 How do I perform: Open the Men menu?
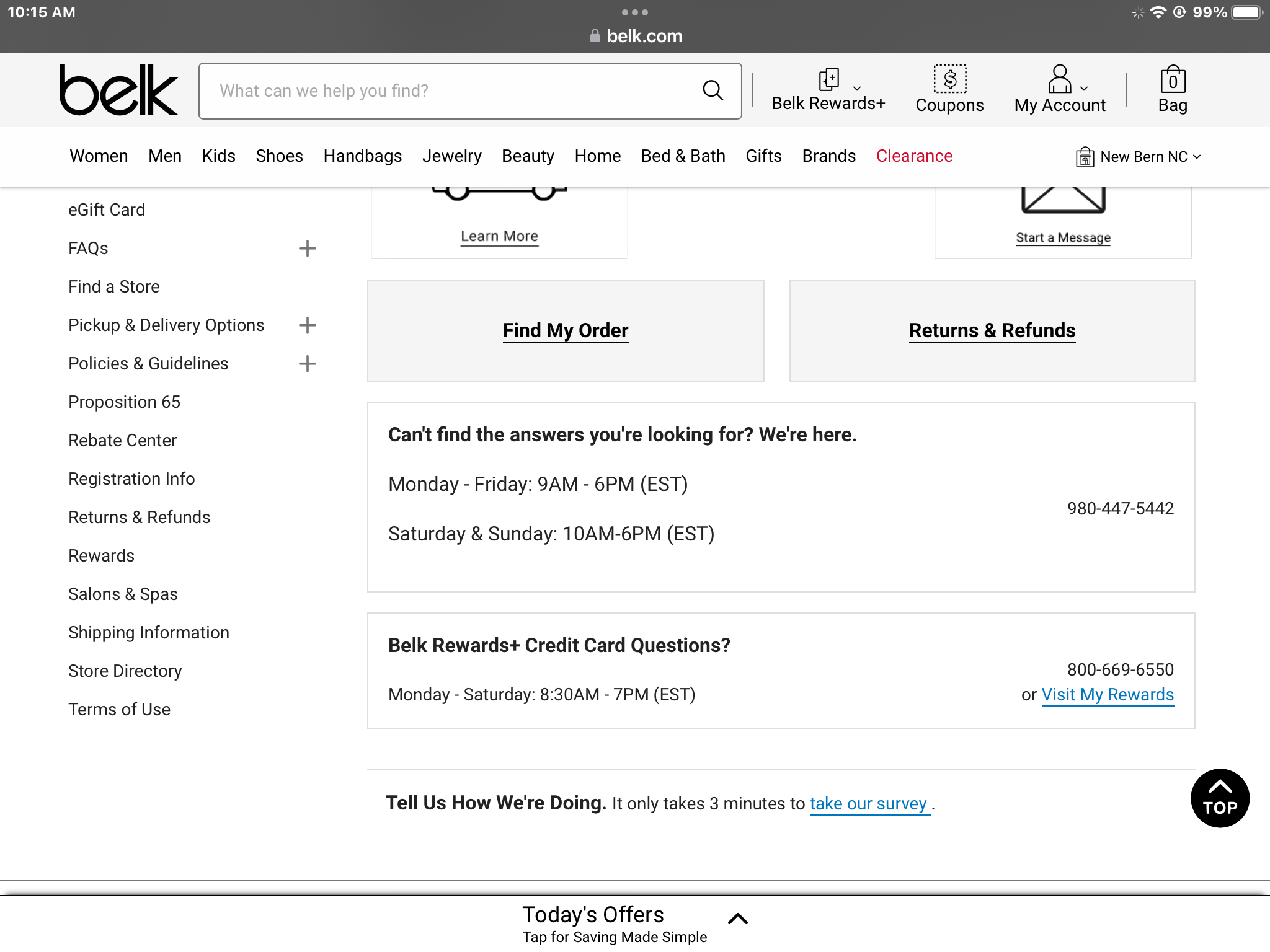click(x=165, y=156)
